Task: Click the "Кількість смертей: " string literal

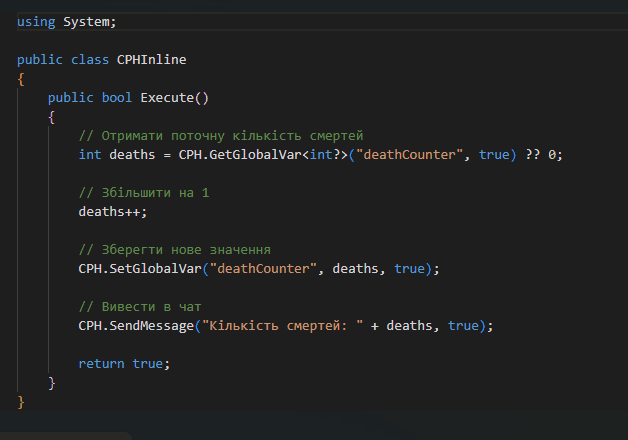Action: point(281,326)
